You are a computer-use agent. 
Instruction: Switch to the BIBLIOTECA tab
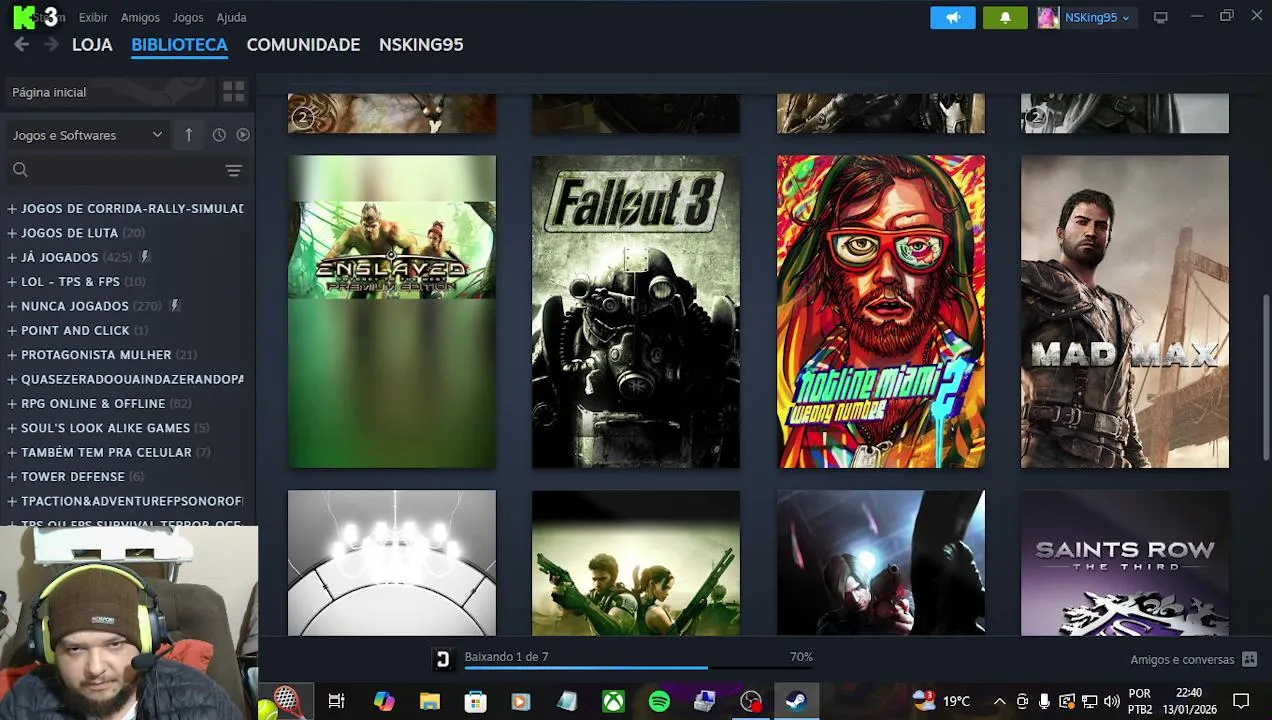point(180,45)
